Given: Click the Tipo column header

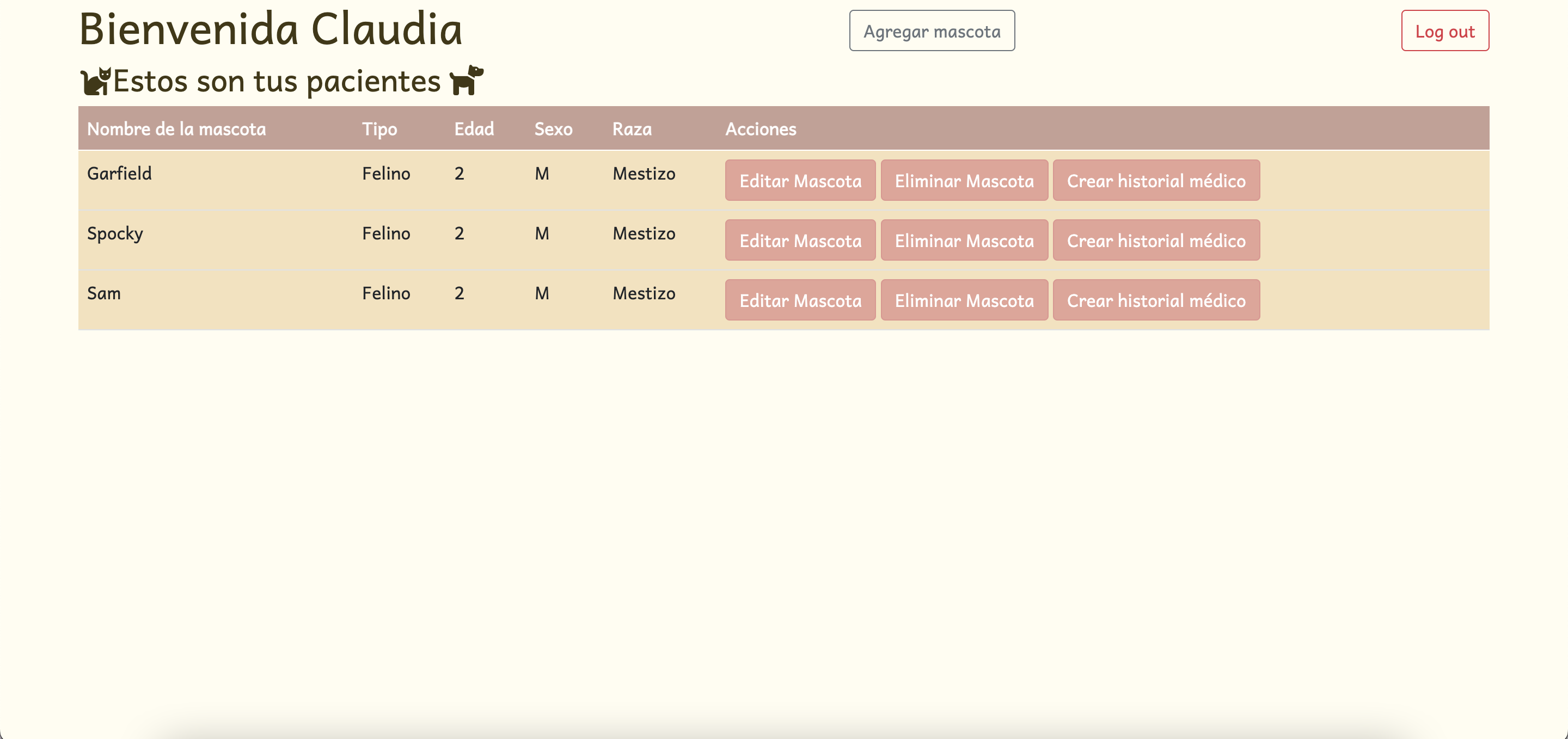Looking at the screenshot, I should pyautogui.click(x=379, y=128).
